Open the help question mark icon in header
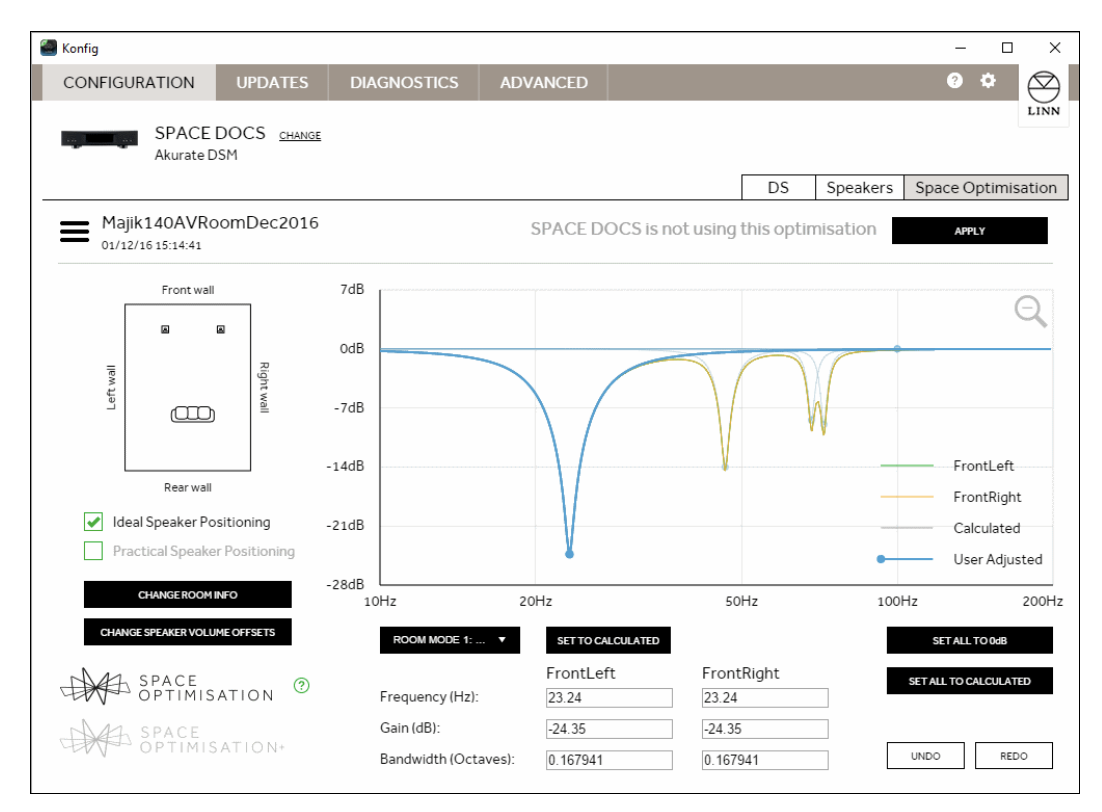This screenshot has height=812, width=1102. [954, 81]
